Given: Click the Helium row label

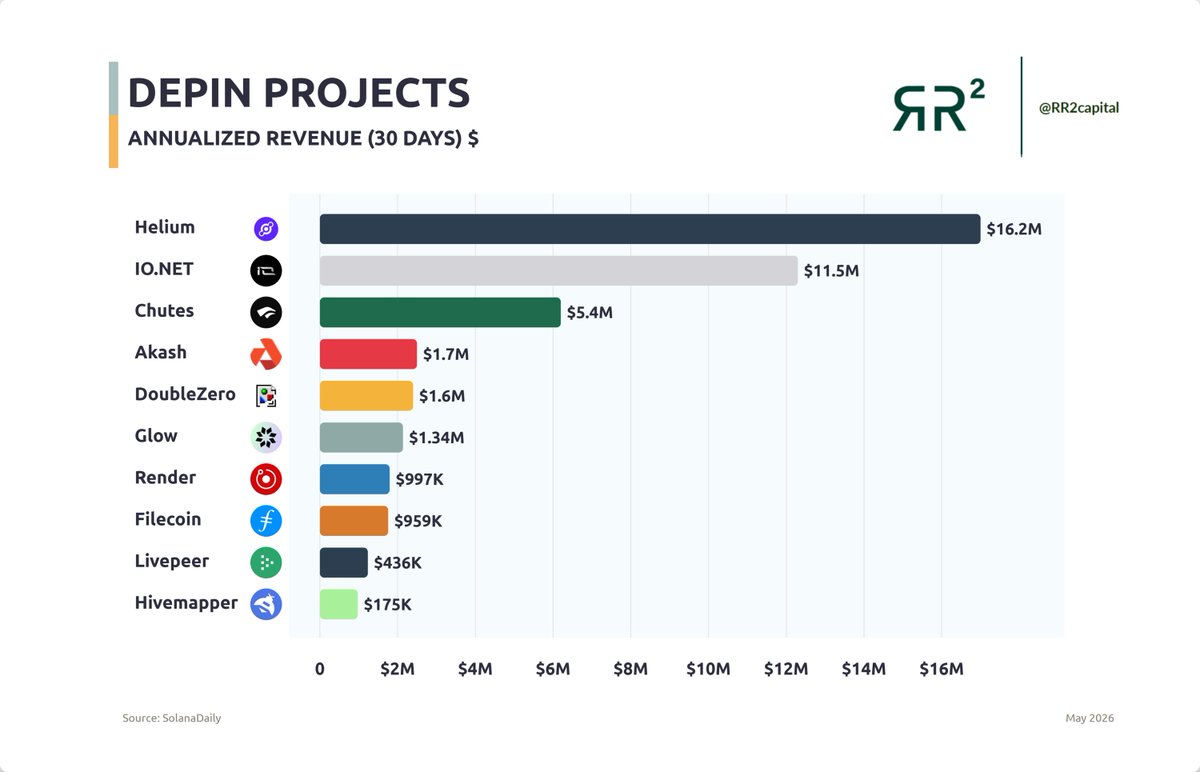Looking at the screenshot, I should 165,227.
